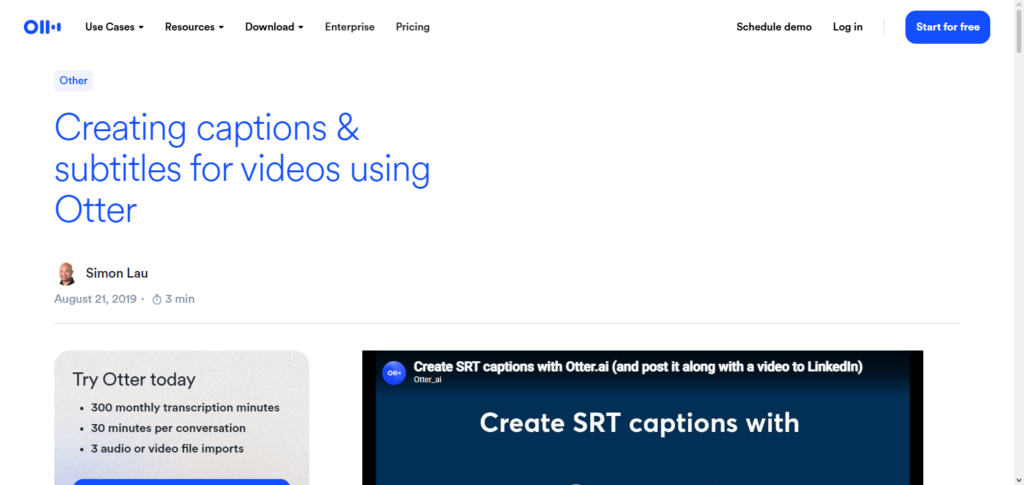Click the Try Otter today heading
Screen dimensions: 1024x485
click(134, 379)
